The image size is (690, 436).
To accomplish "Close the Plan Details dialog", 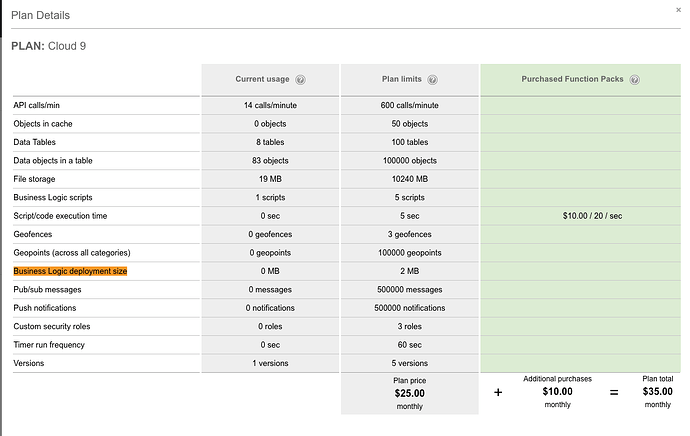I will tap(679, 9).
